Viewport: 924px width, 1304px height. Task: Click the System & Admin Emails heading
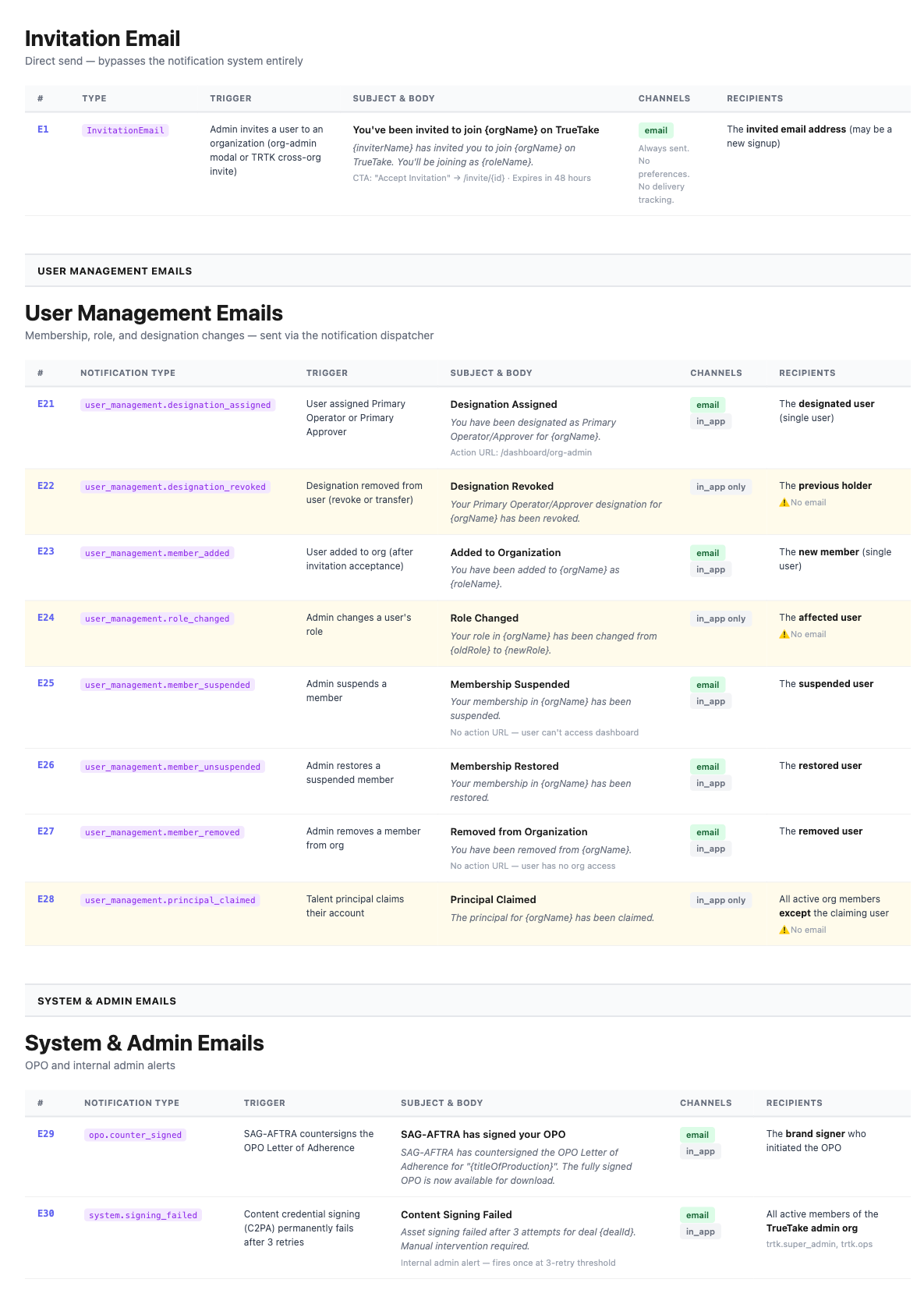(144, 1043)
